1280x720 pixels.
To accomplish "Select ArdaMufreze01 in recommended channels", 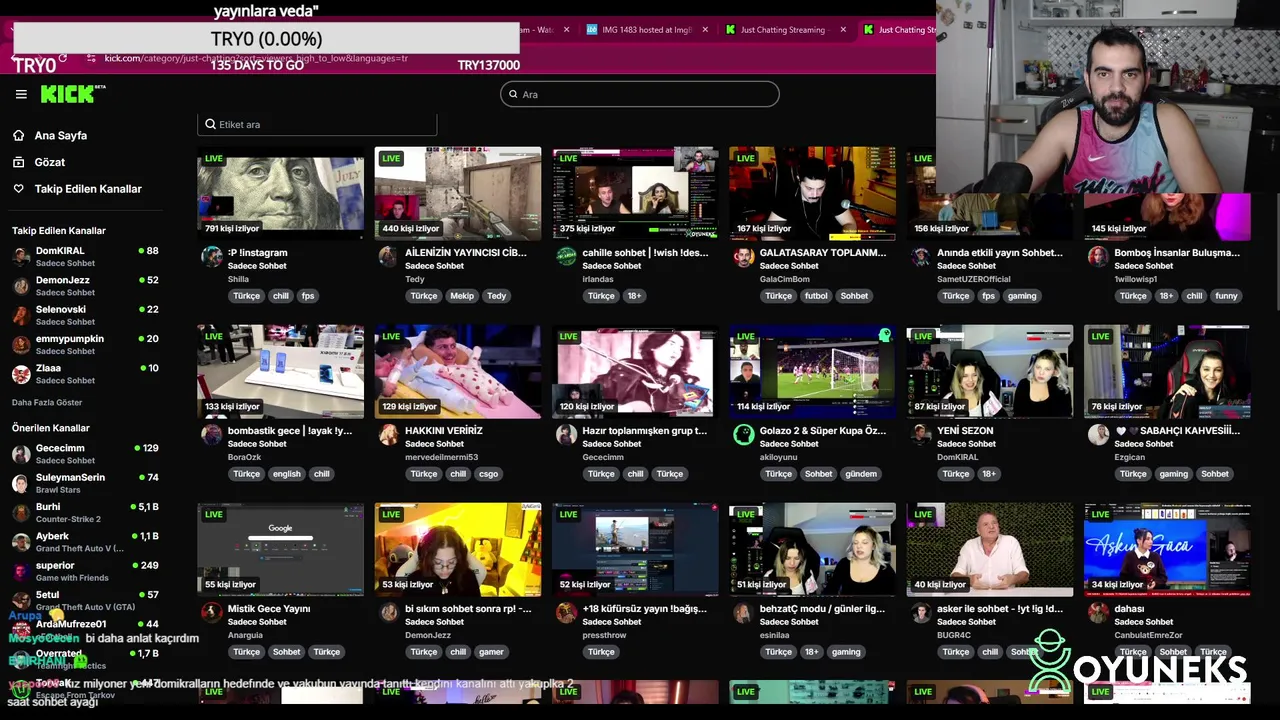I will pyautogui.click(x=86, y=629).
